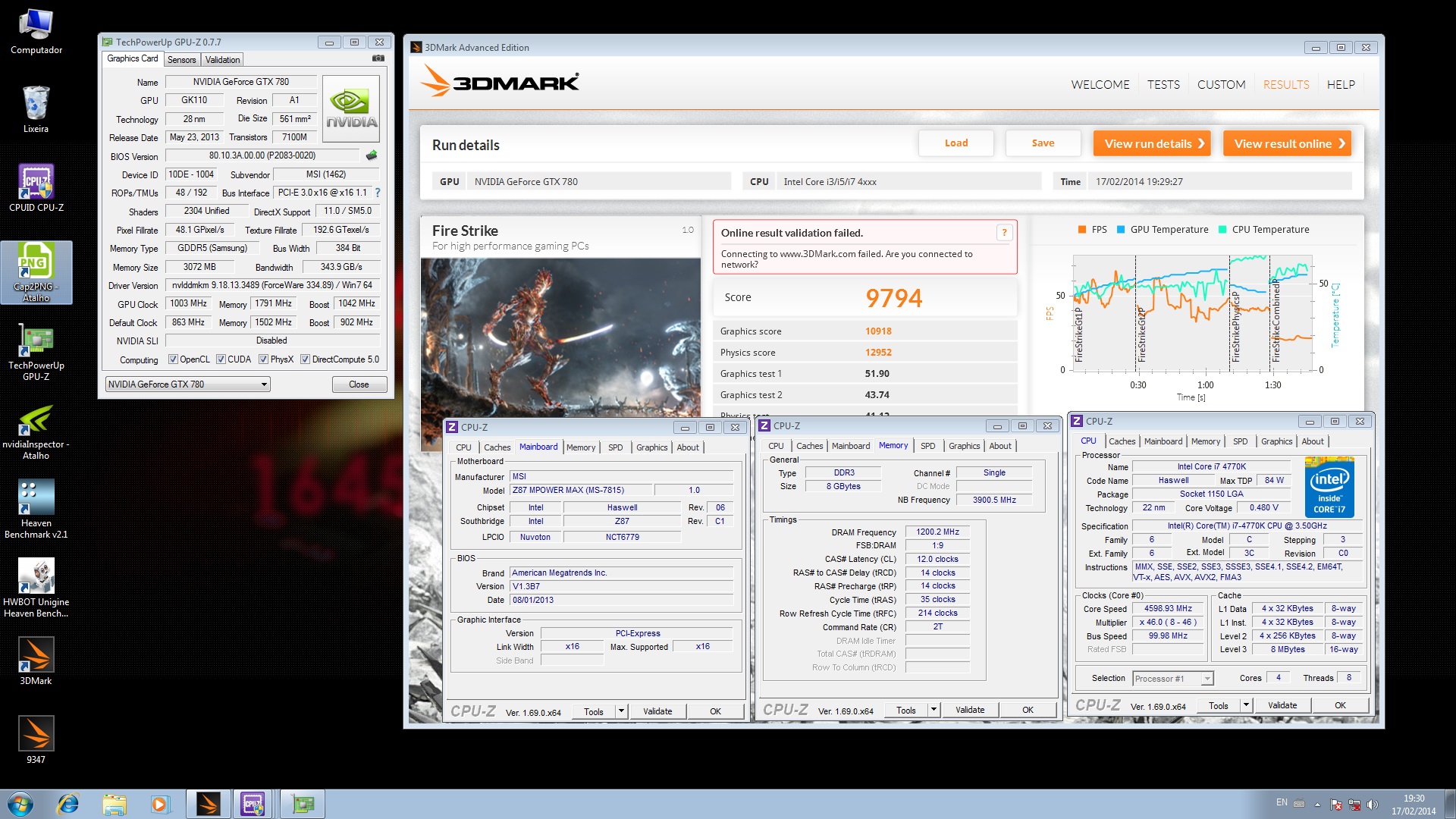This screenshot has width=1456, height=819.
Task: Select Cap2PNG Atalho desktop icon
Action: point(36,272)
